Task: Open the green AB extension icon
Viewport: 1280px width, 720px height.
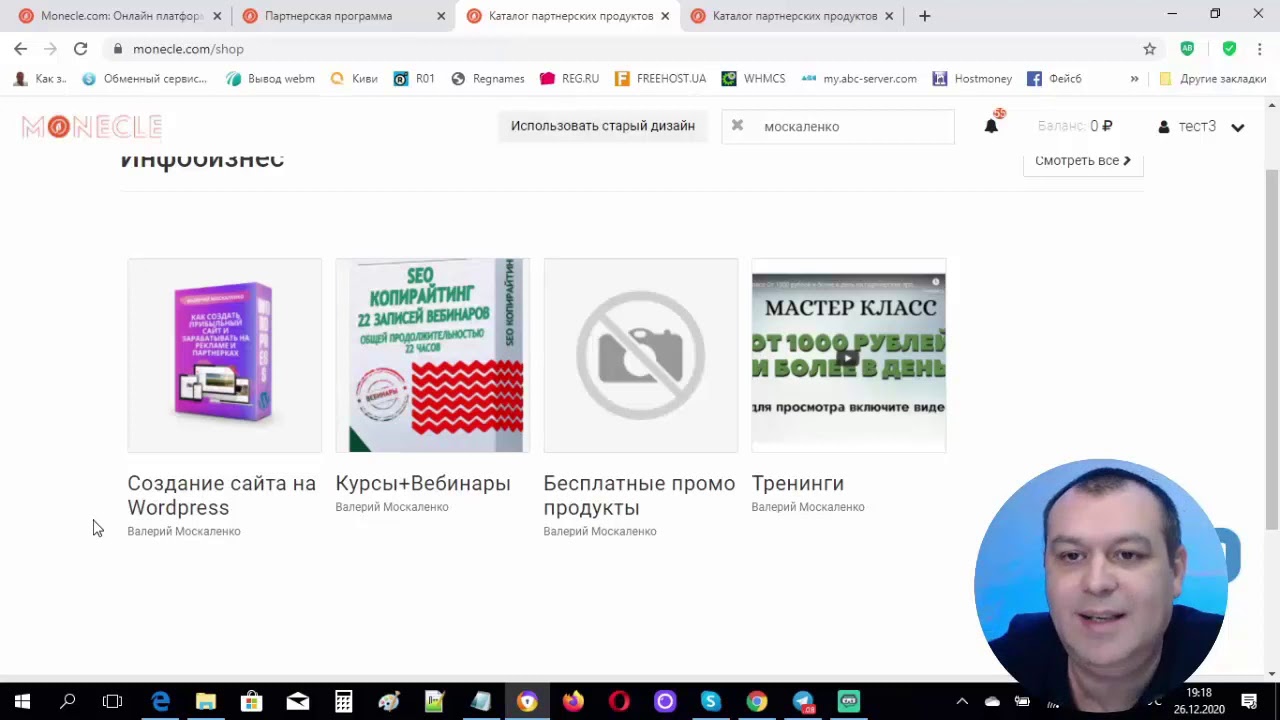Action: coord(1187,48)
